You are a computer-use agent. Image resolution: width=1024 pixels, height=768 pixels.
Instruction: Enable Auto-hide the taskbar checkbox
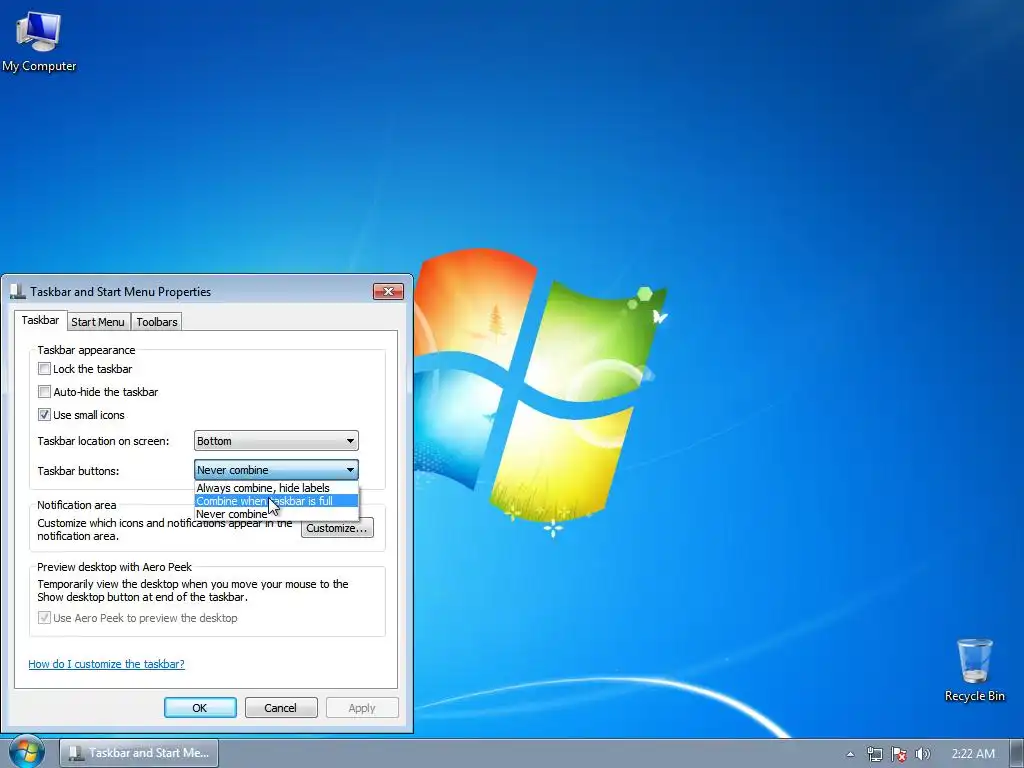tap(44, 392)
